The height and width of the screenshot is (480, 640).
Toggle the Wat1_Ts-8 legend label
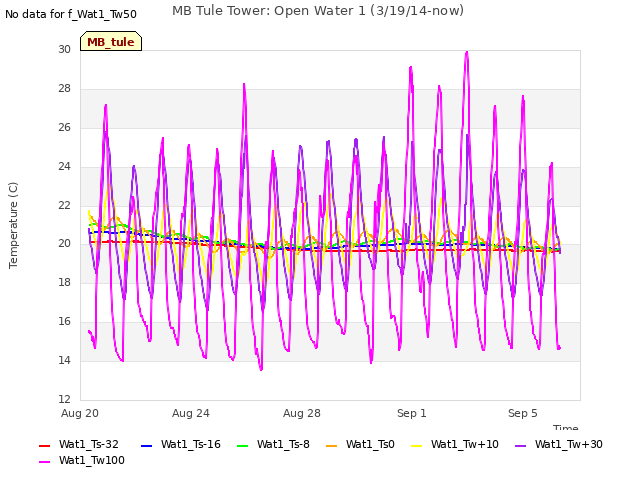pos(283,444)
